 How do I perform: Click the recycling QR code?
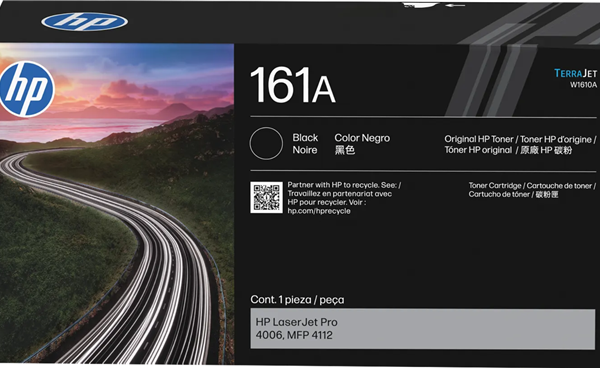[x=266, y=197]
